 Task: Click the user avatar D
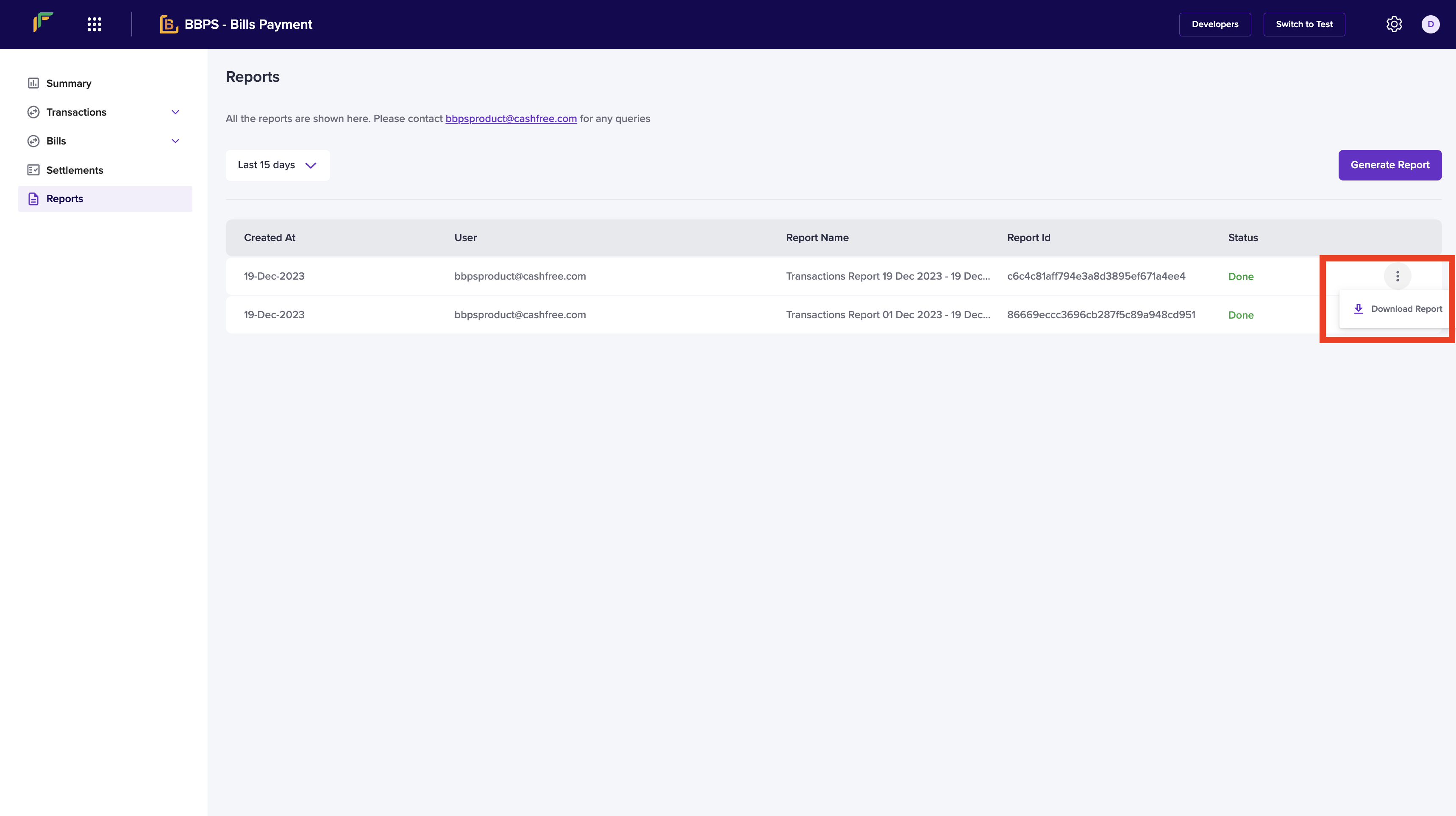pos(1430,24)
